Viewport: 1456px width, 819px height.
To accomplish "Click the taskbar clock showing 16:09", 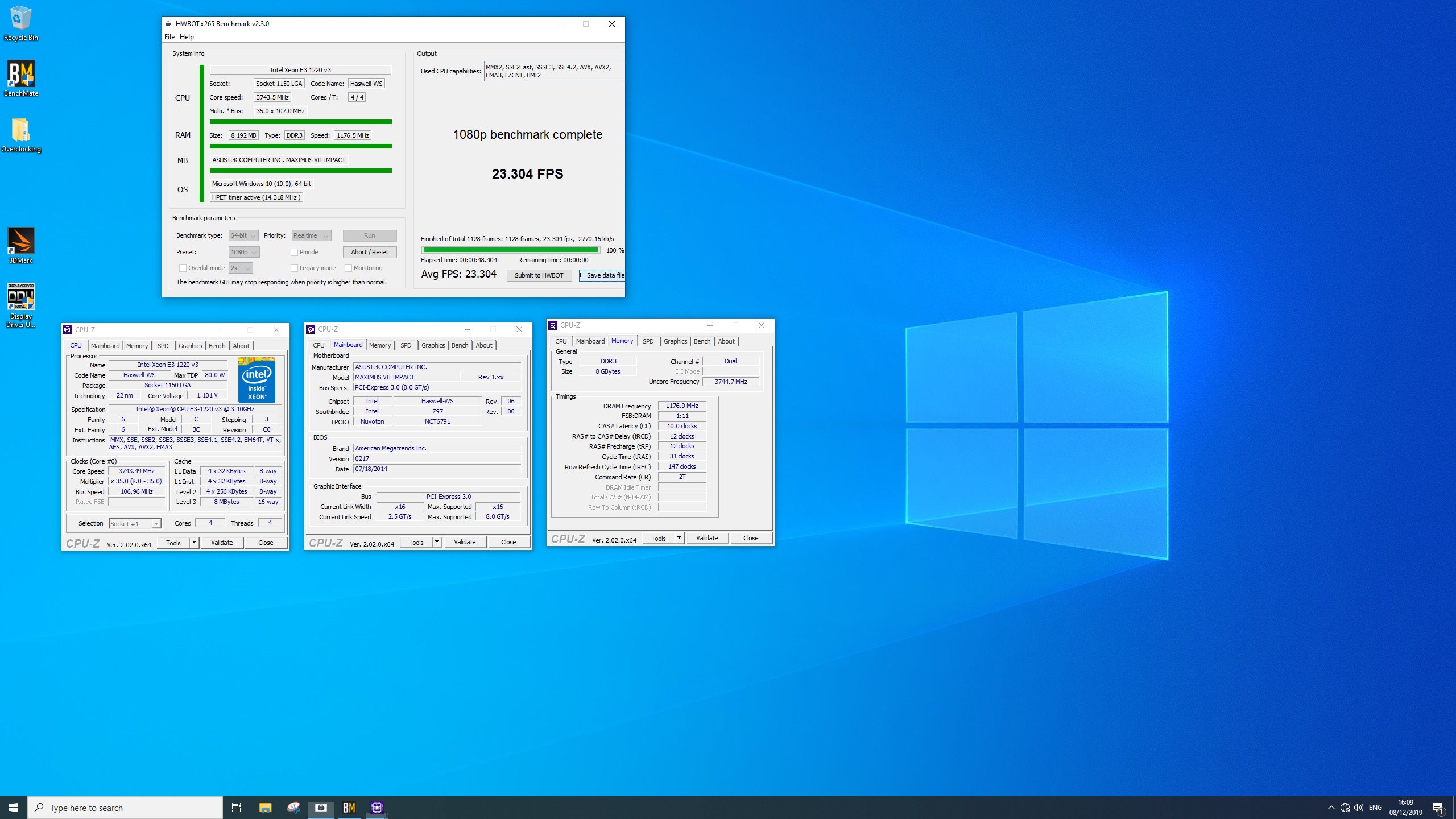I will [x=1405, y=808].
